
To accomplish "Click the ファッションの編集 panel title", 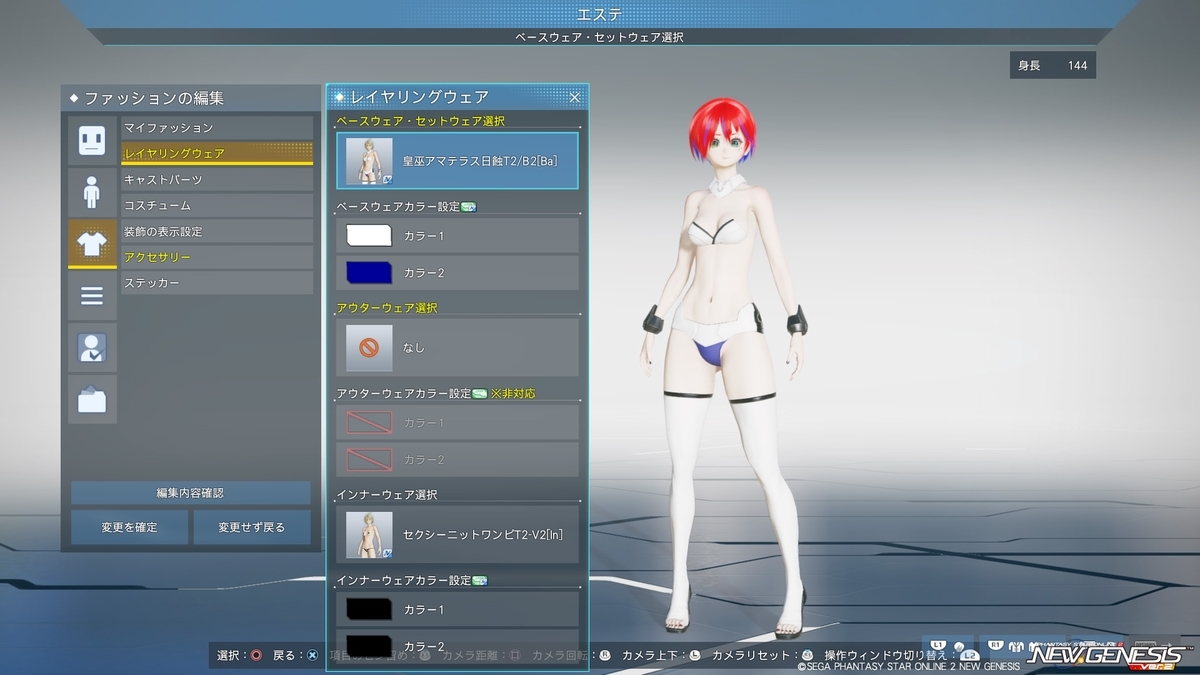I will click(x=153, y=98).
